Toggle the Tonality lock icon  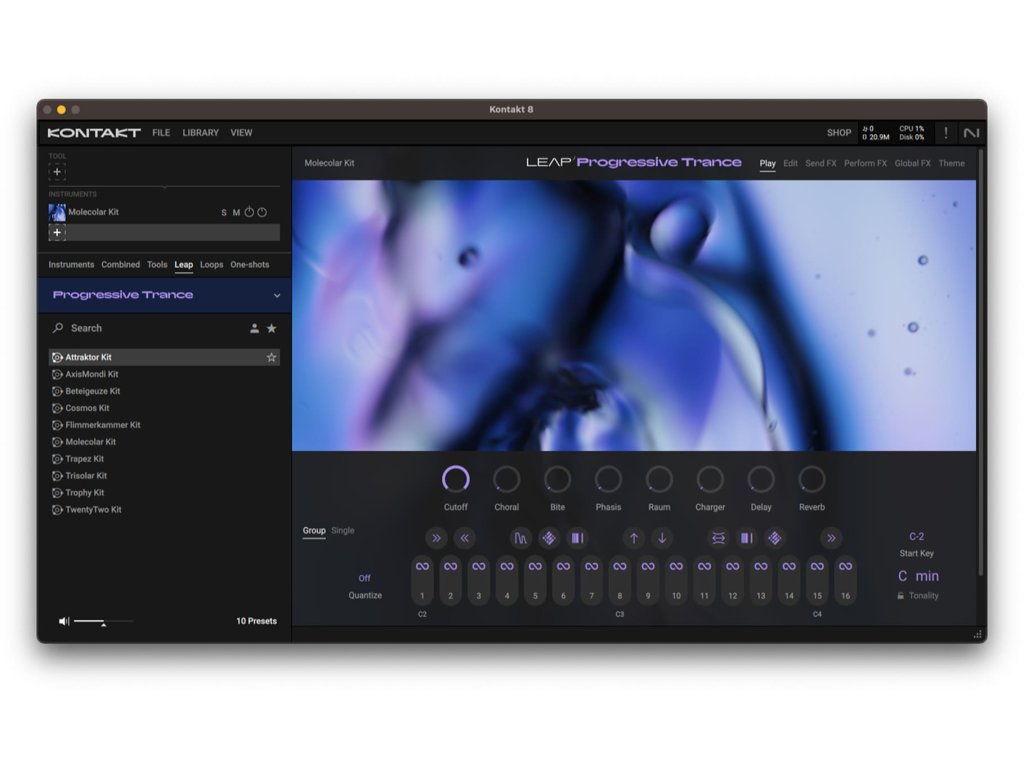(901, 596)
